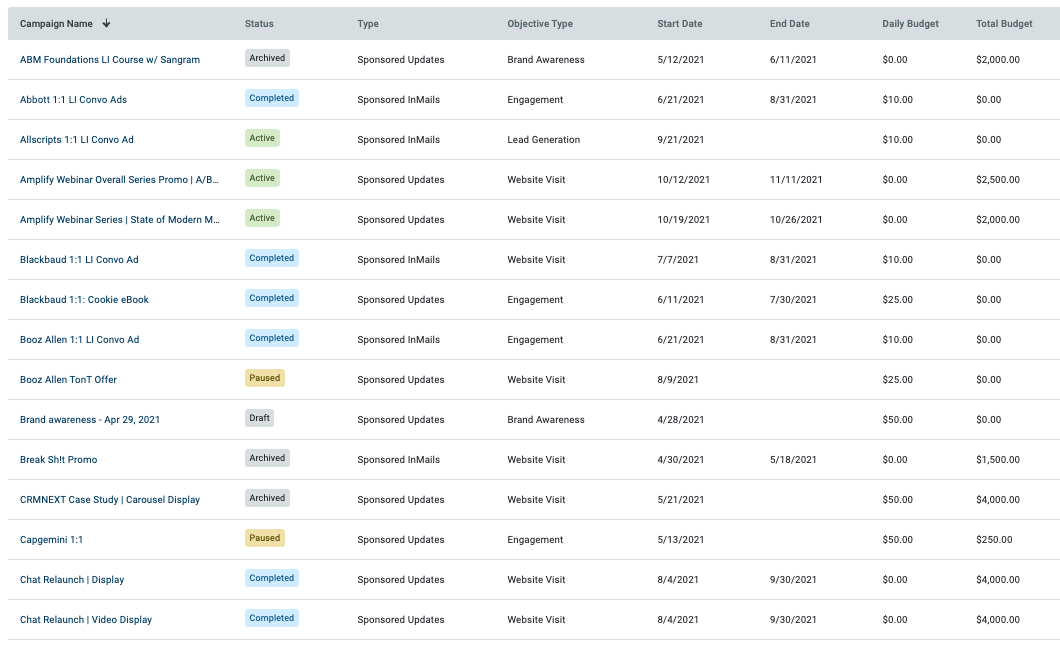Image resolution: width=1060 pixels, height=646 pixels.
Task: Open Amplify Webinar Overall Series Promo campaign
Action: 119,179
